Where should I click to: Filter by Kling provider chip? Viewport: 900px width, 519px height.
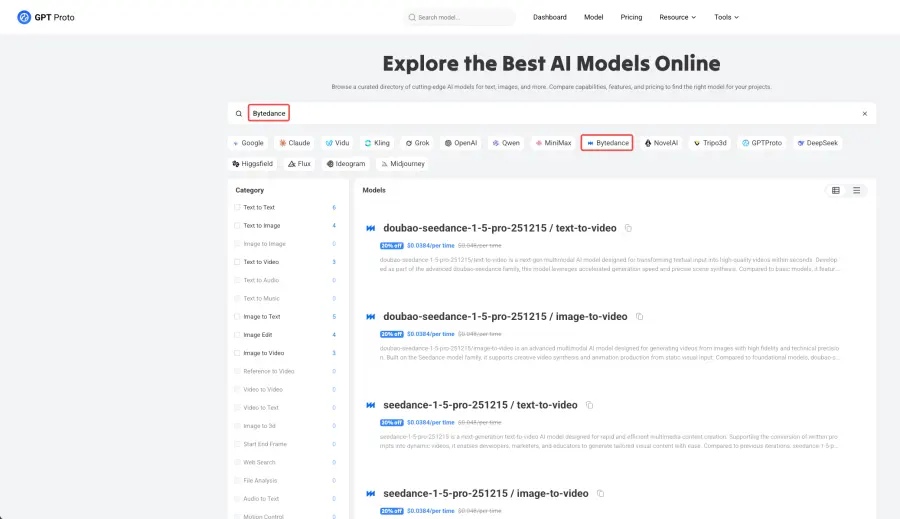click(377, 143)
